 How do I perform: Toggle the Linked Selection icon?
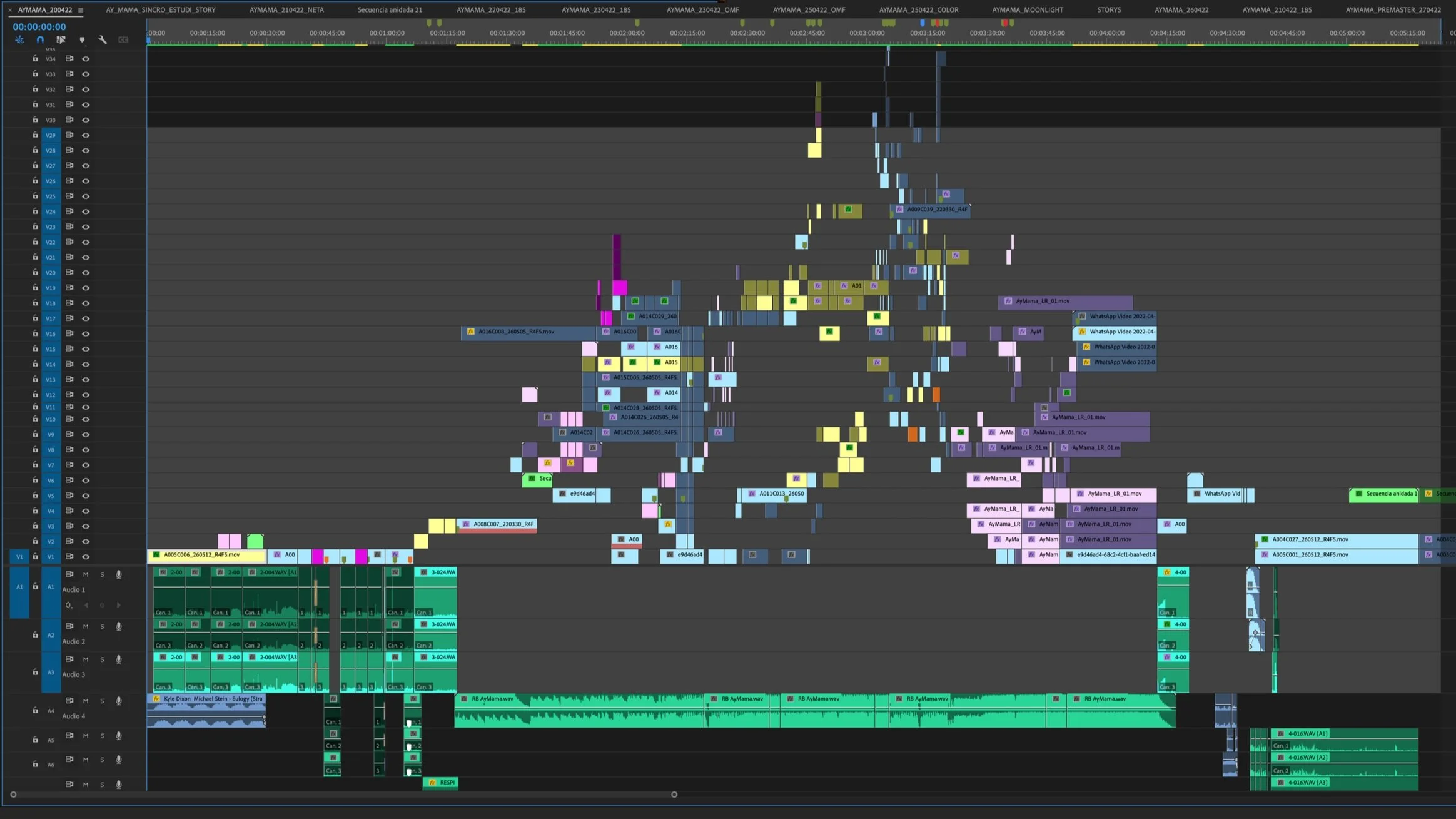[61, 39]
